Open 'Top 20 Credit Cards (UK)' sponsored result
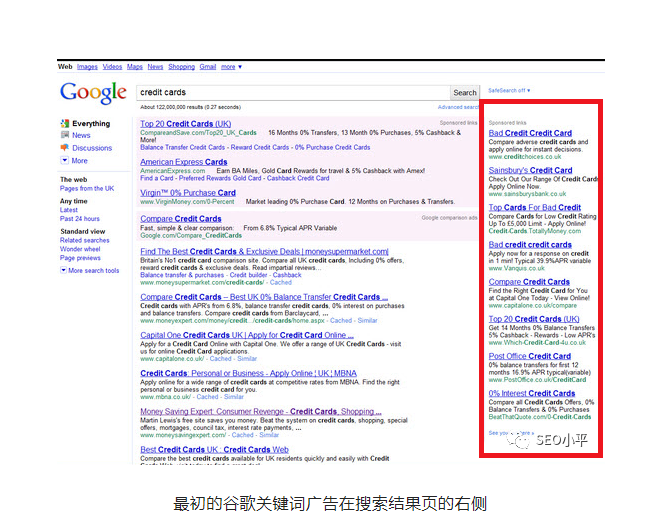The image size is (669, 517). (x=186, y=124)
